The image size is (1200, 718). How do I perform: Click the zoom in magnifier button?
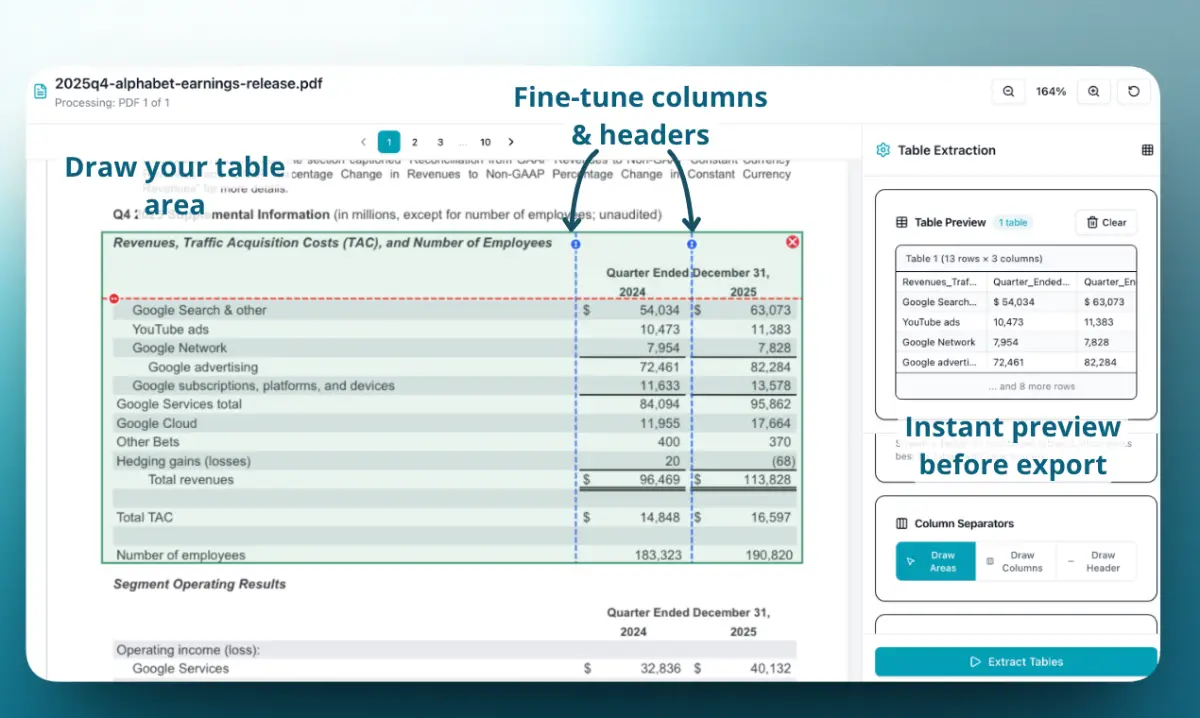click(x=1093, y=91)
